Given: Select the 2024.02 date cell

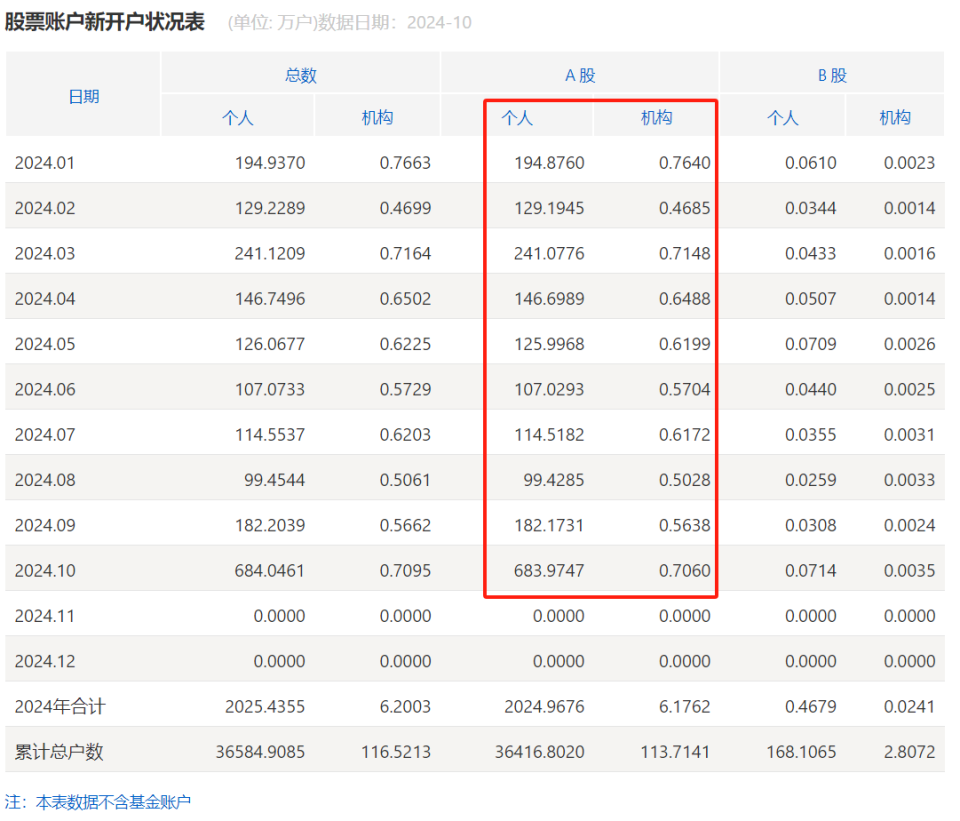Looking at the screenshot, I should 45,208.
